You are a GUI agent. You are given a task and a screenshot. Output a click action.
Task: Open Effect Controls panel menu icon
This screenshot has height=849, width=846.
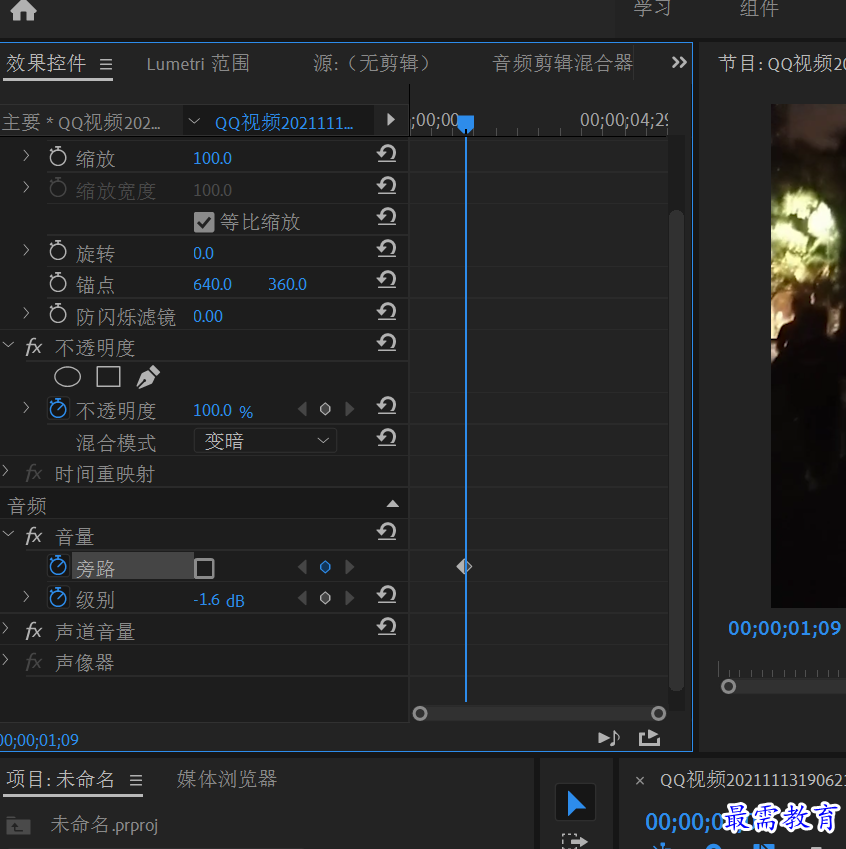point(106,65)
